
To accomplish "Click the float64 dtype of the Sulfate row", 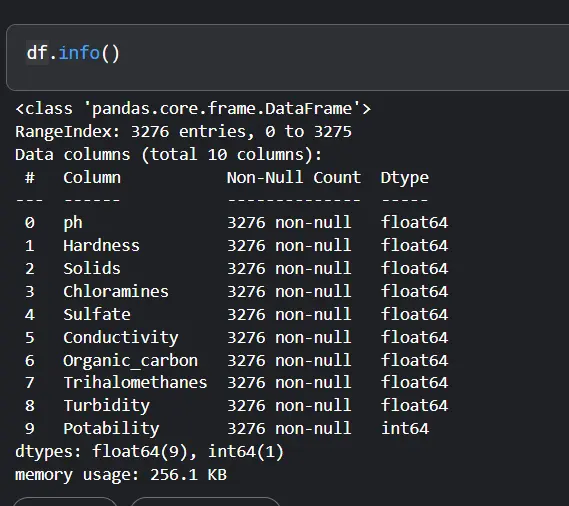I will [x=414, y=314].
